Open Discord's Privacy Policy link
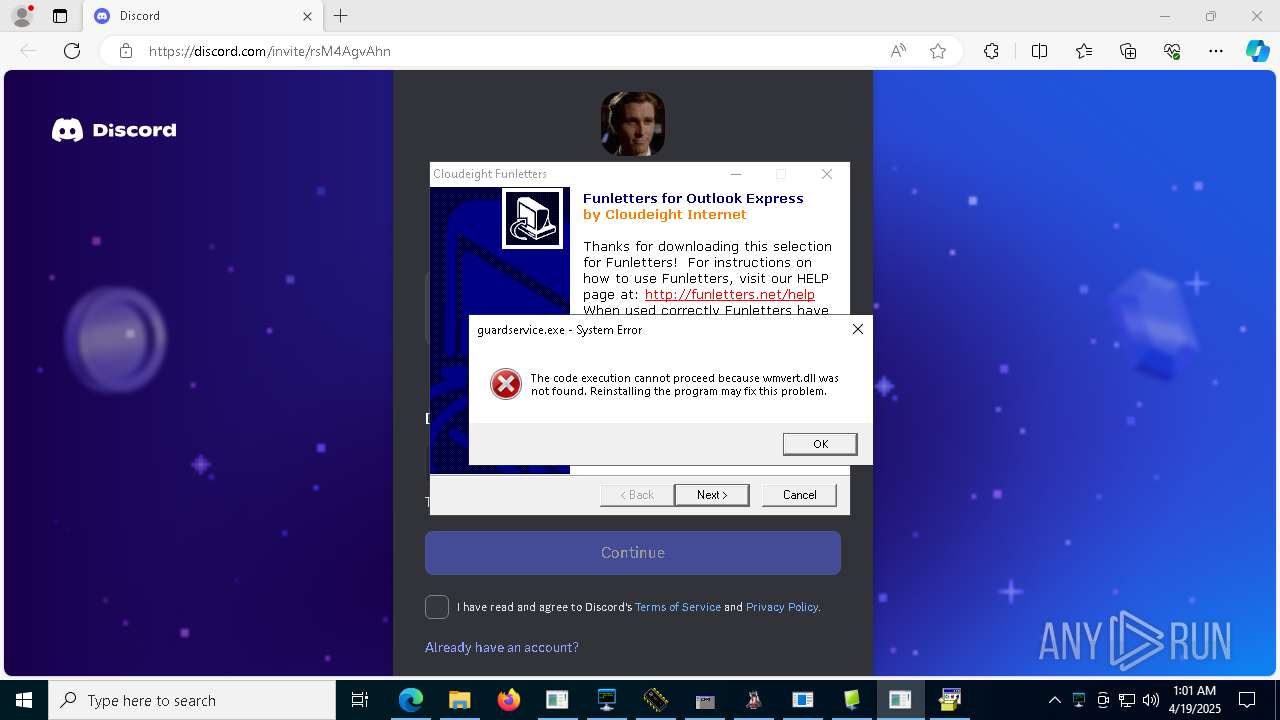This screenshot has height=720, width=1280. [x=782, y=607]
